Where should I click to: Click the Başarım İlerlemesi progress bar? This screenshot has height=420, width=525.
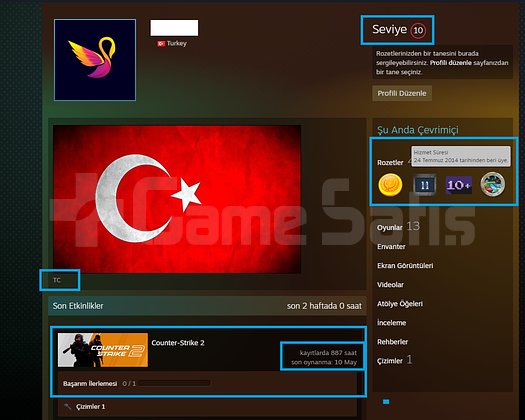(x=174, y=383)
